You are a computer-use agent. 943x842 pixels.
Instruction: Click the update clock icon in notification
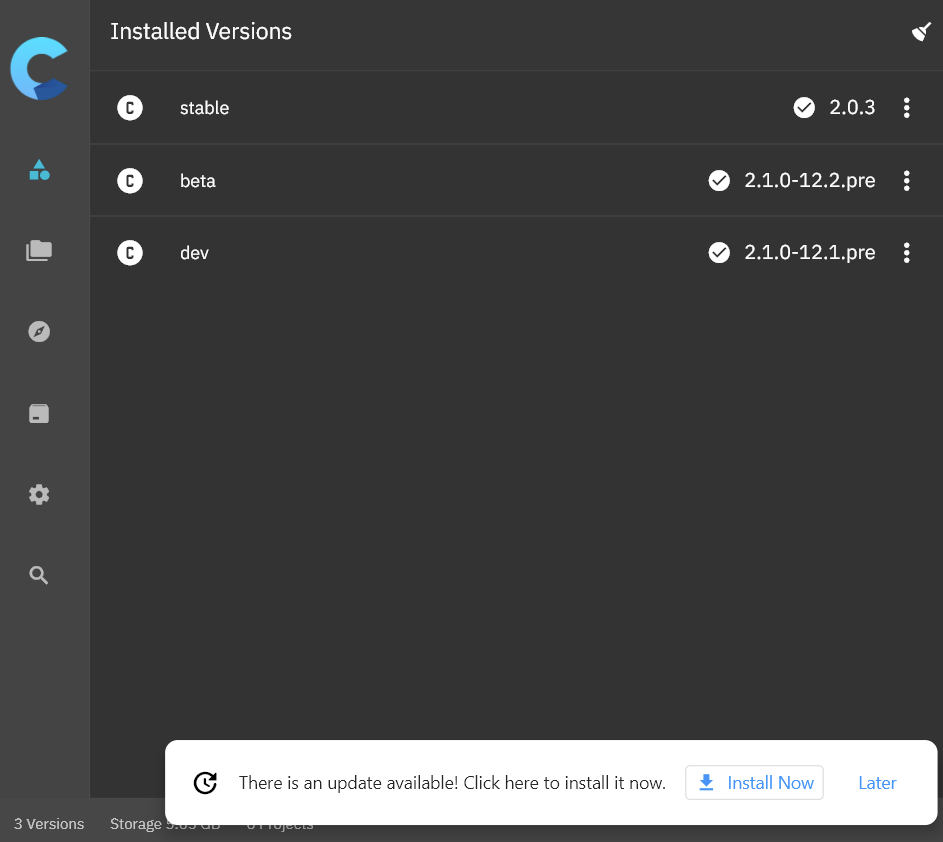click(x=205, y=782)
